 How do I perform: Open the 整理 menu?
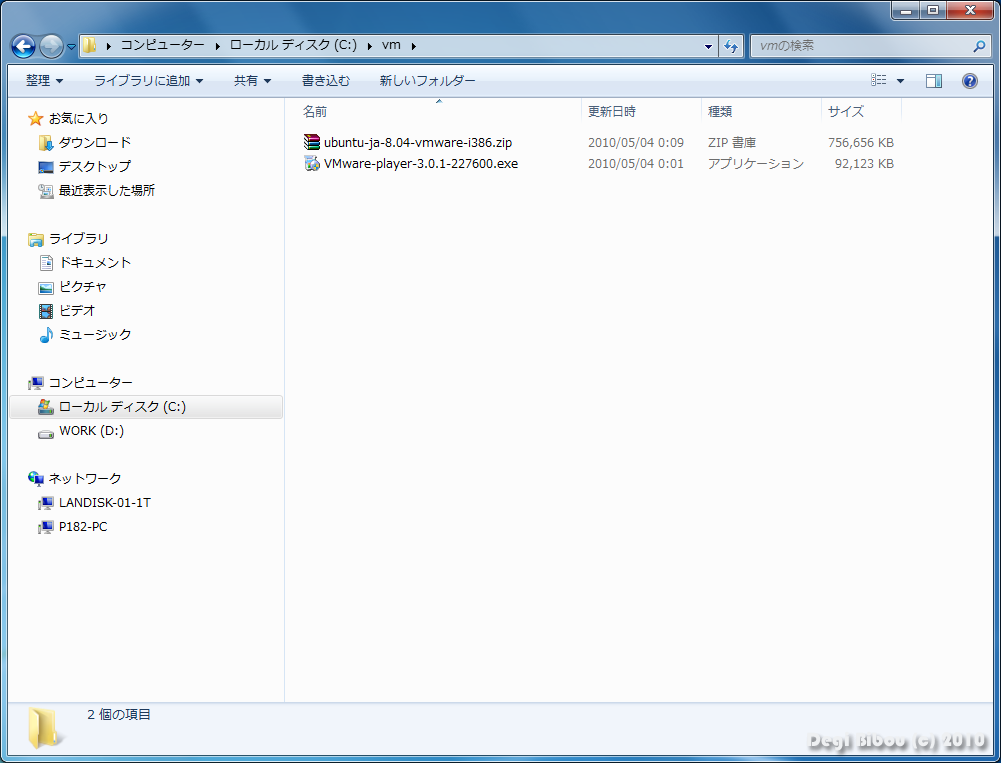pos(44,81)
